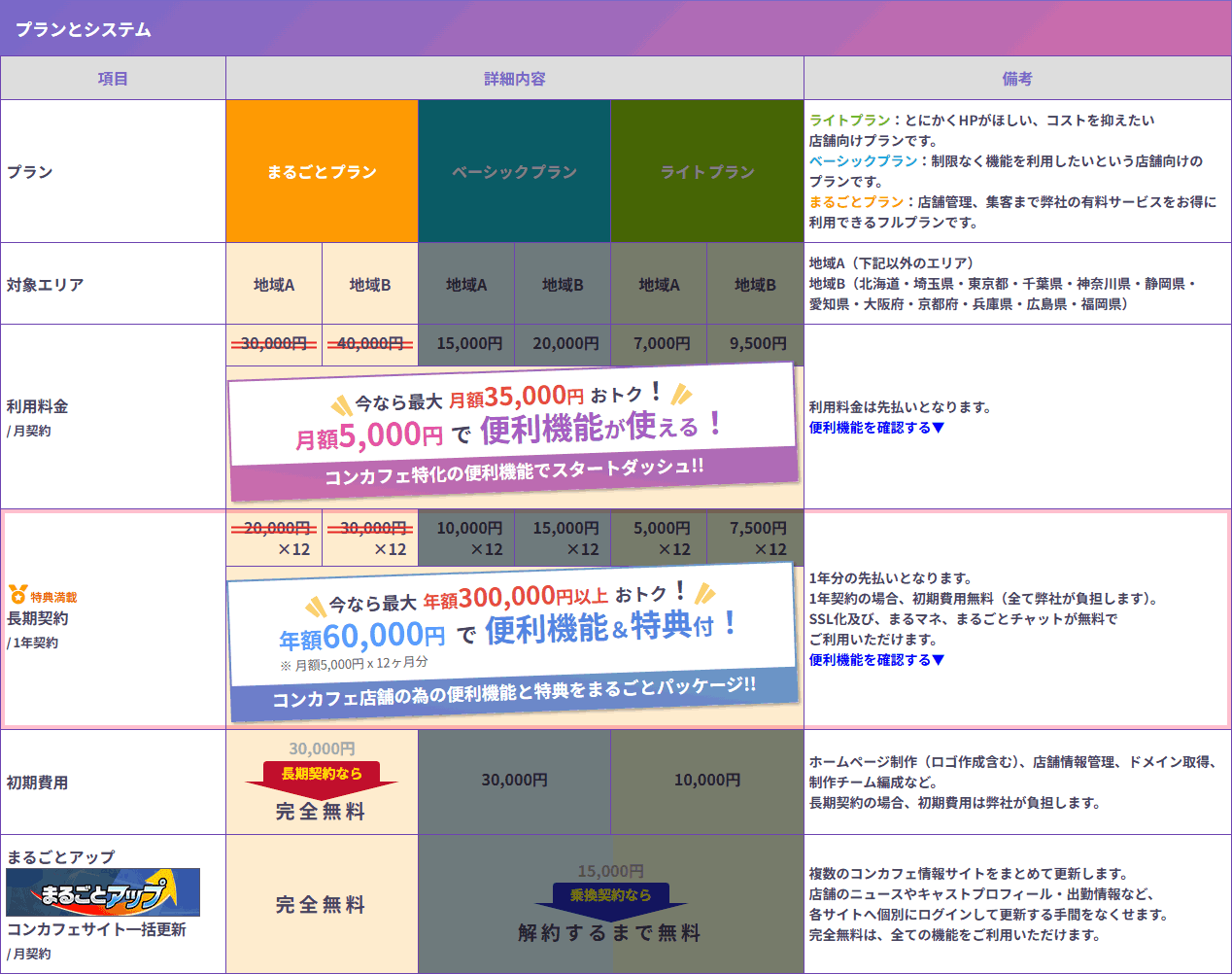
Task: Click the orange まるごとプラン text in the 備考 column
Action: tap(856, 202)
